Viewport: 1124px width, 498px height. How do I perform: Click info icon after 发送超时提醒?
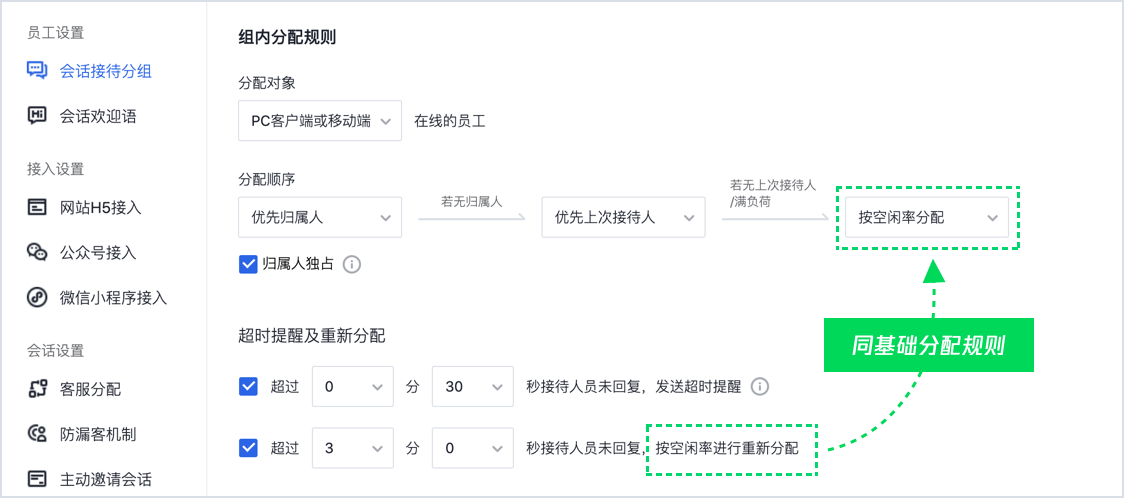(x=760, y=387)
